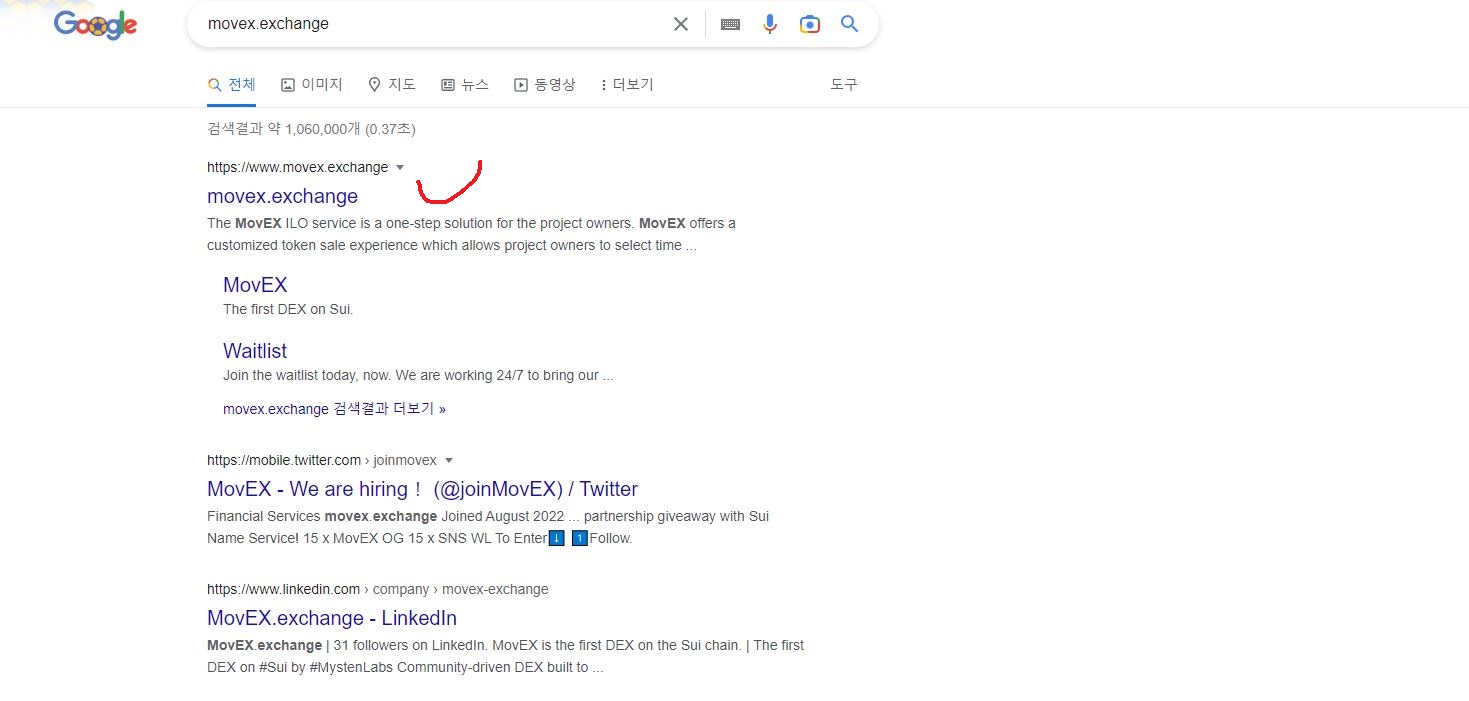
Task: Open the movex.exchange result title
Action: pyautogui.click(x=282, y=196)
